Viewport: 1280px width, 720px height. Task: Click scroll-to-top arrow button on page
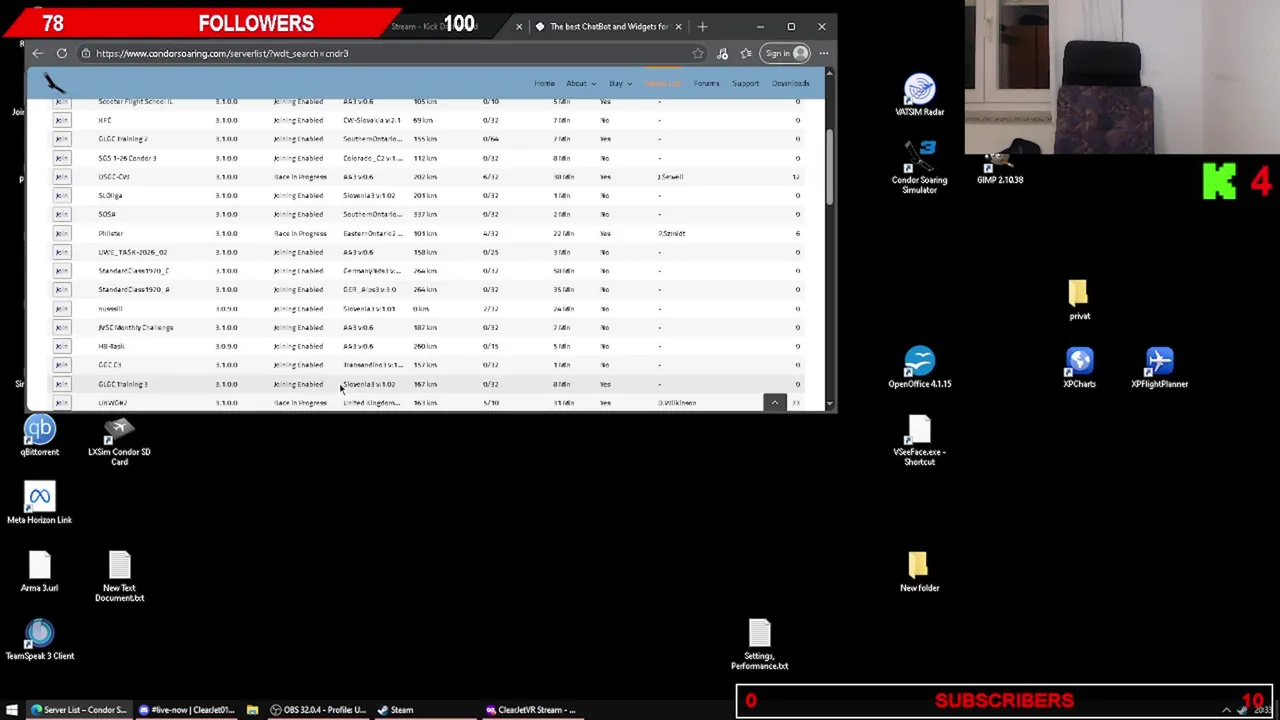774,402
